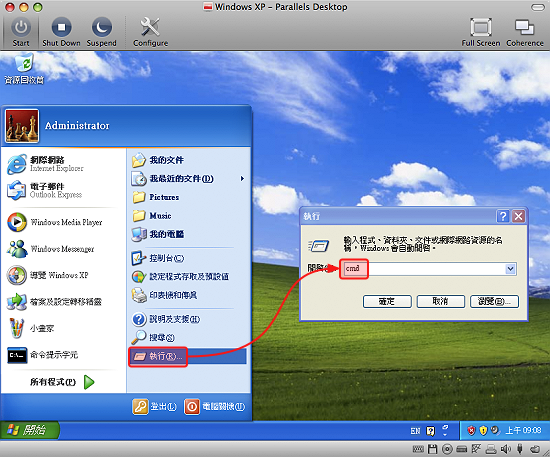Click the Run dialog help question button
Viewport: 550px width, 457px height.
click(502, 216)
